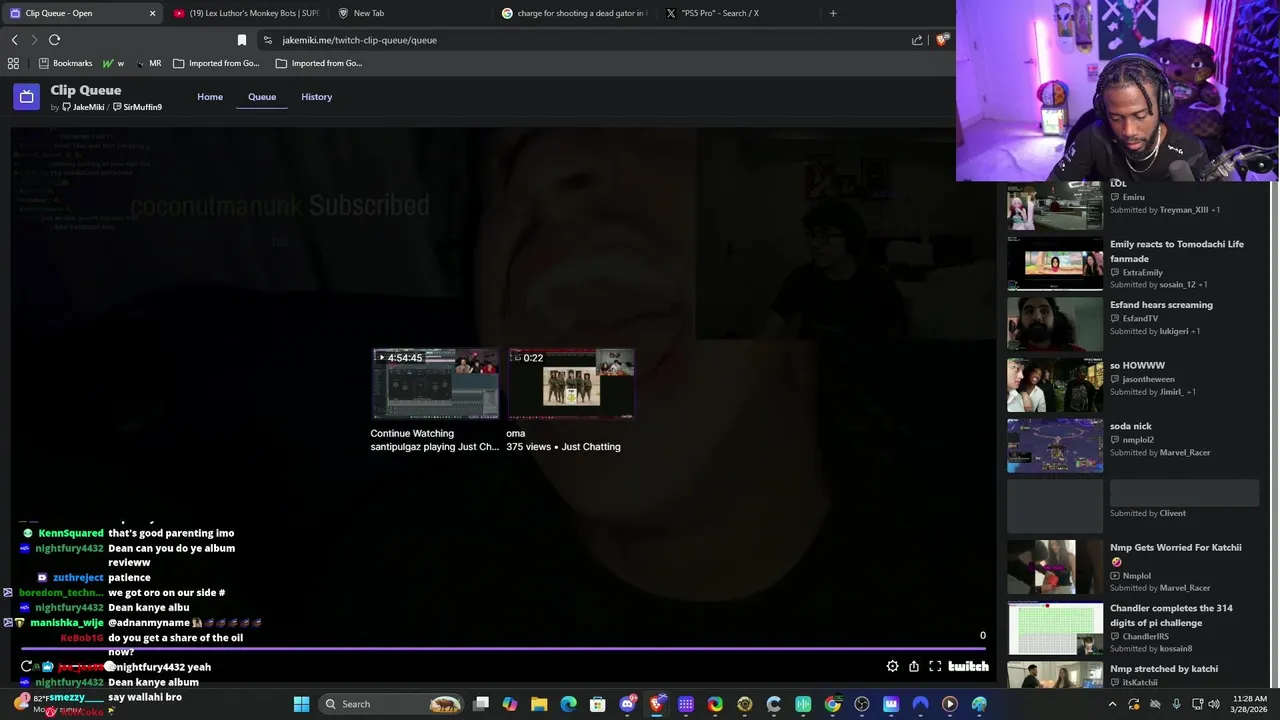This screenshot has width=1280, height=720.
Task: Go forward with the browser forward arrow
Action: click(x=34, y=40)
